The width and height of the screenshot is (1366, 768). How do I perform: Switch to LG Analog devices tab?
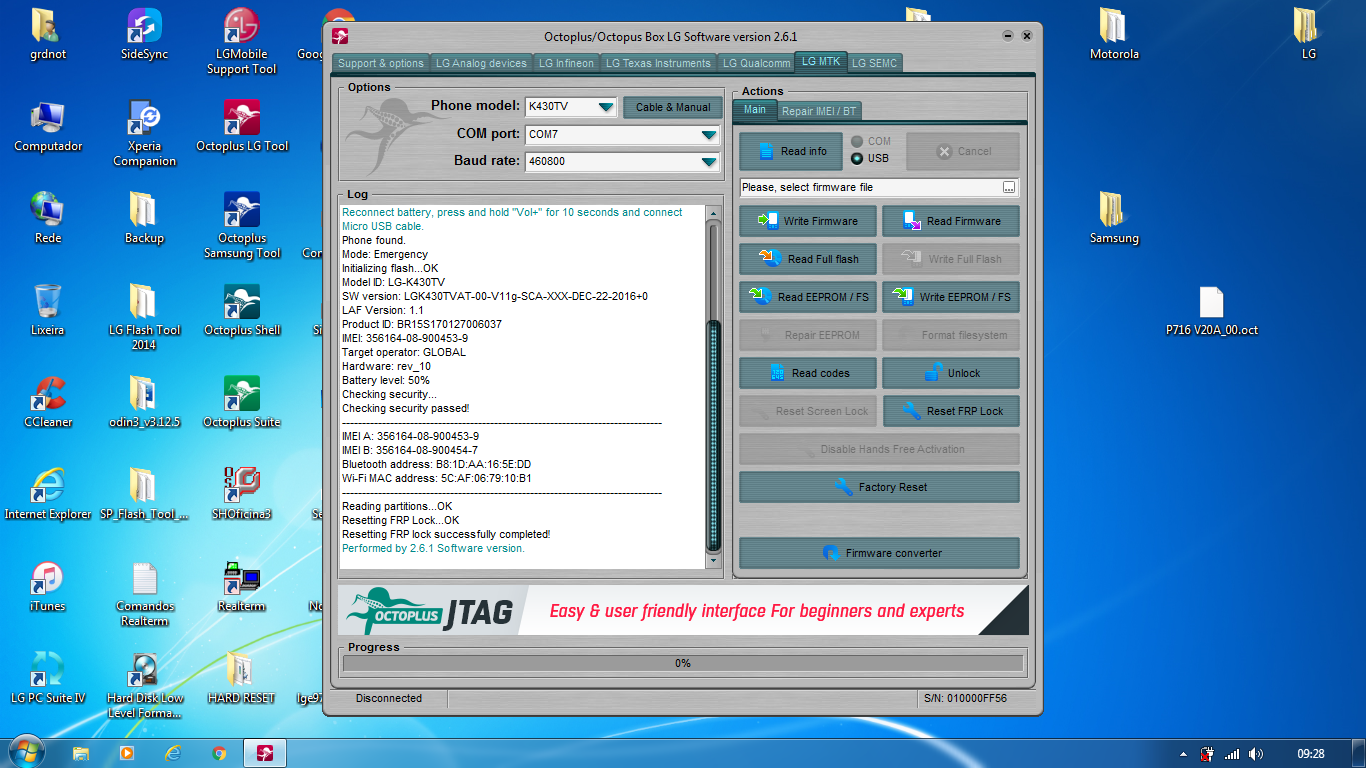[481, 63]
